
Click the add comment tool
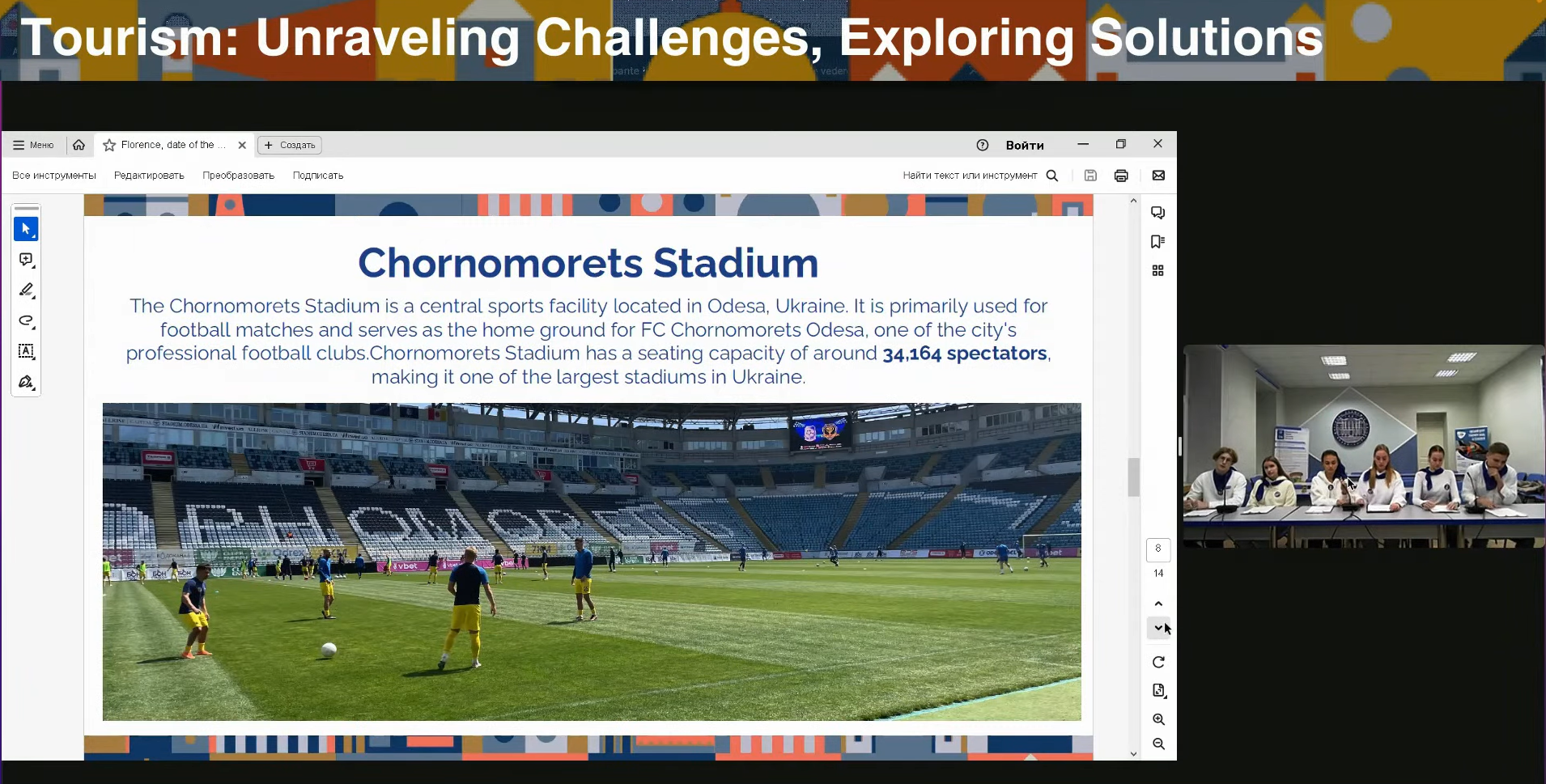(x=26, y=260)
